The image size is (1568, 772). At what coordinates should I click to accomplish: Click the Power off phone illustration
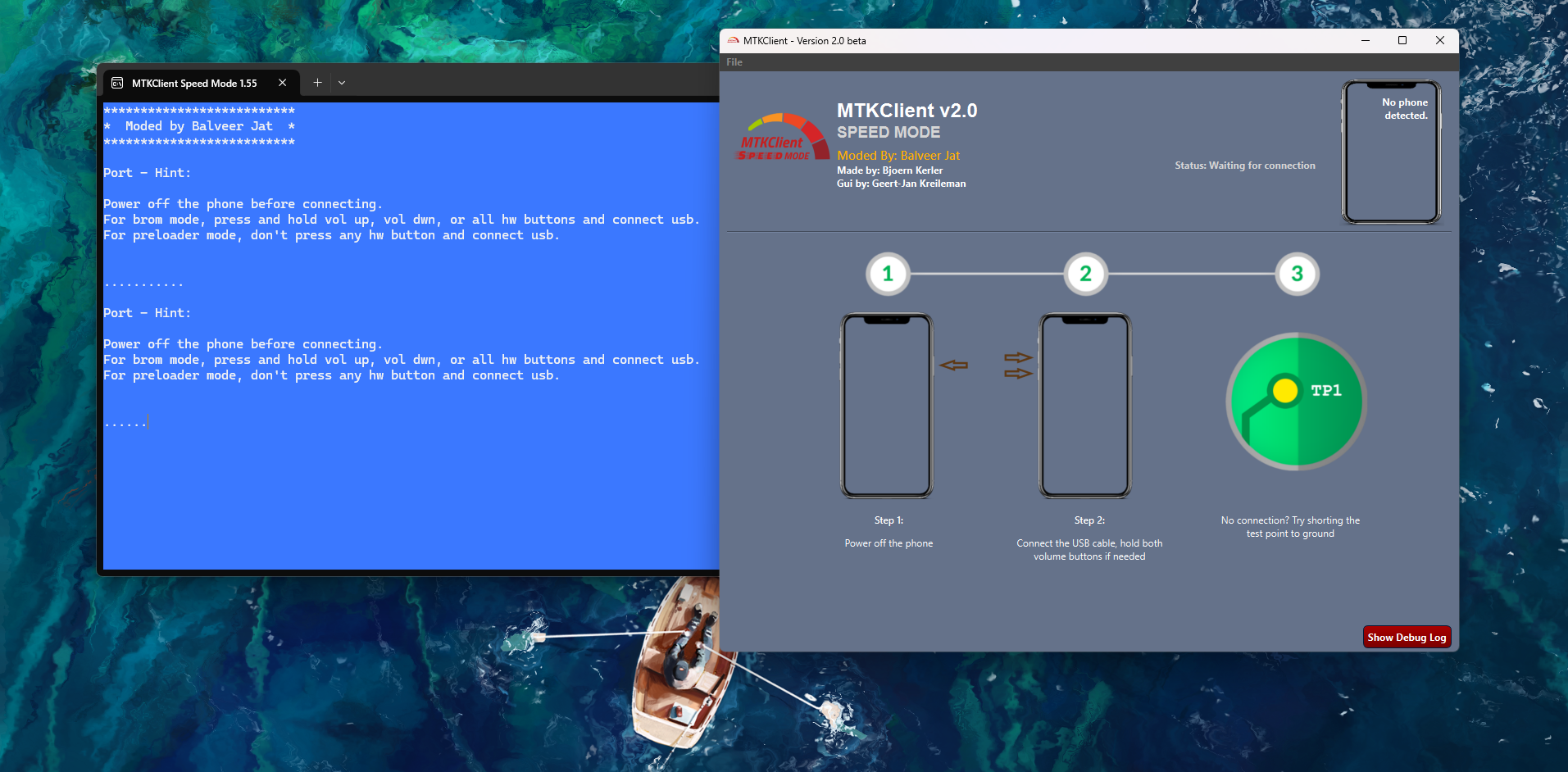[887, 406]
